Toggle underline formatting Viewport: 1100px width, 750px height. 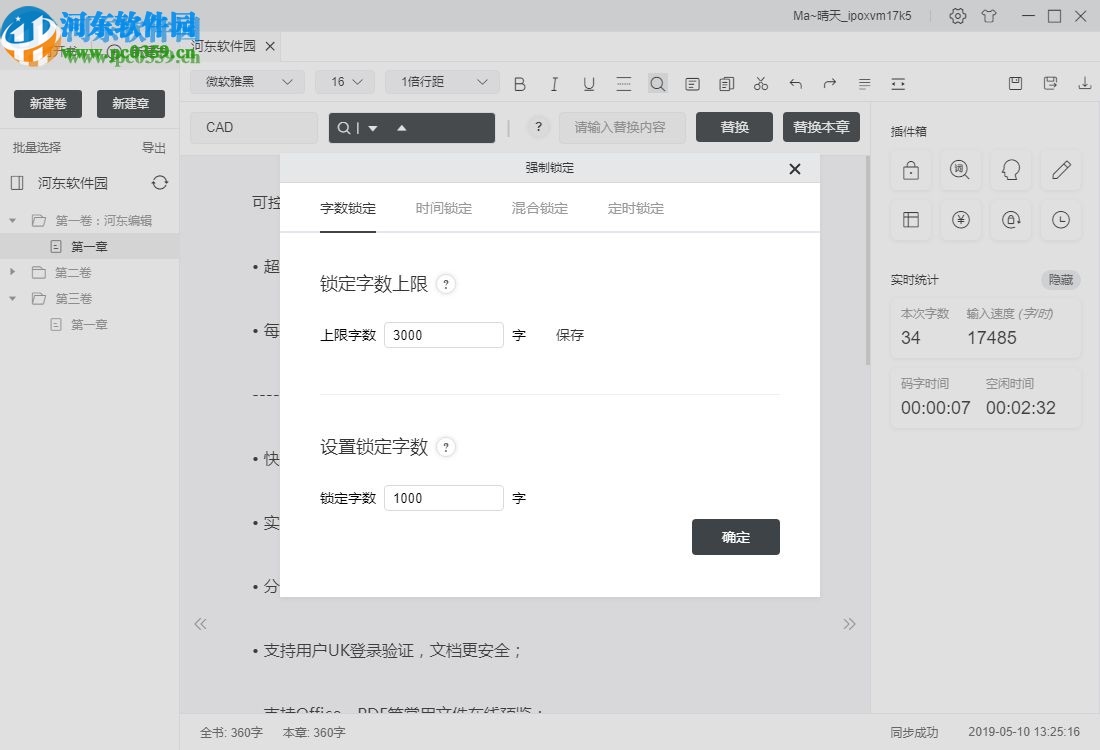[x=589, y=84]
